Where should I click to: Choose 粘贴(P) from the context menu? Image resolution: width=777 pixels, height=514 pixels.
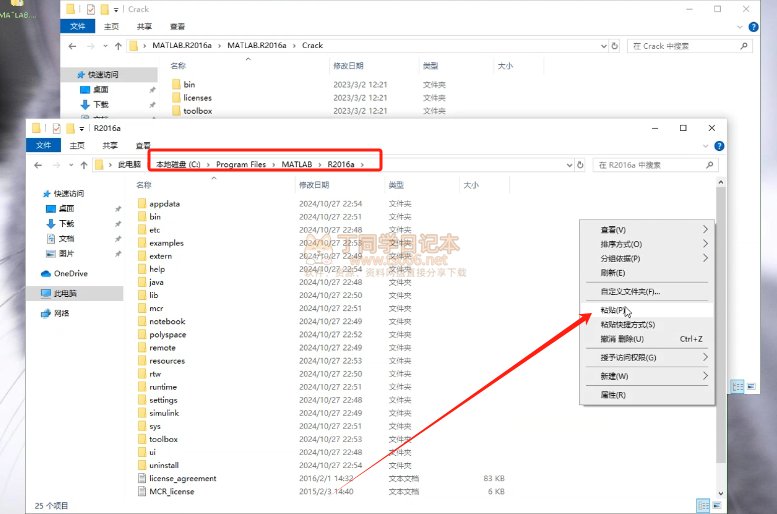614,310
